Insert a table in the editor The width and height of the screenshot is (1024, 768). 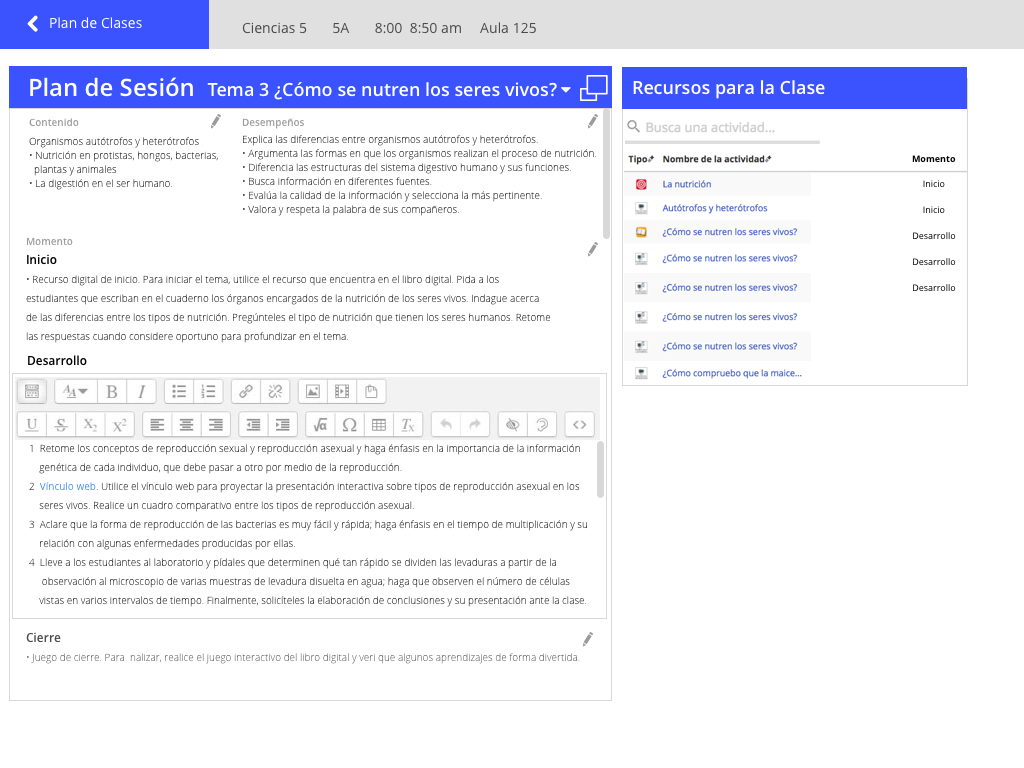pos(378,425)
